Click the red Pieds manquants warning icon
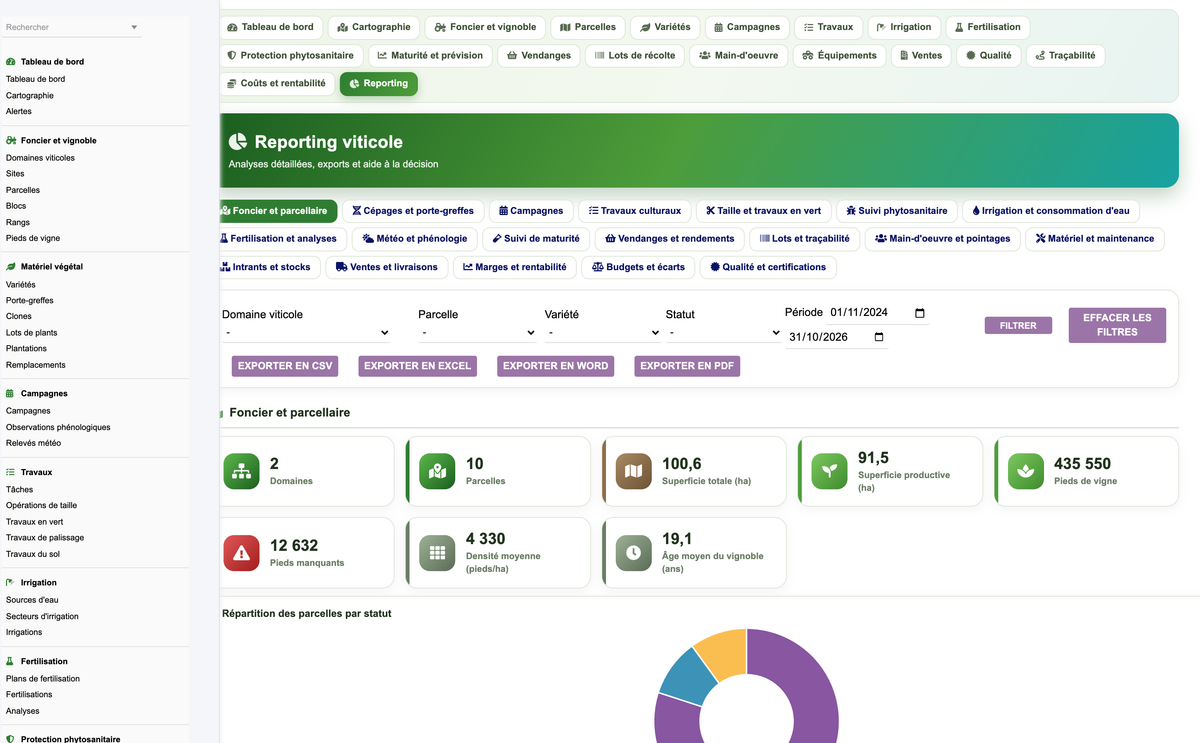This screenshot has height=743, width=1200. pyautogui.click(x=241, y=553)
